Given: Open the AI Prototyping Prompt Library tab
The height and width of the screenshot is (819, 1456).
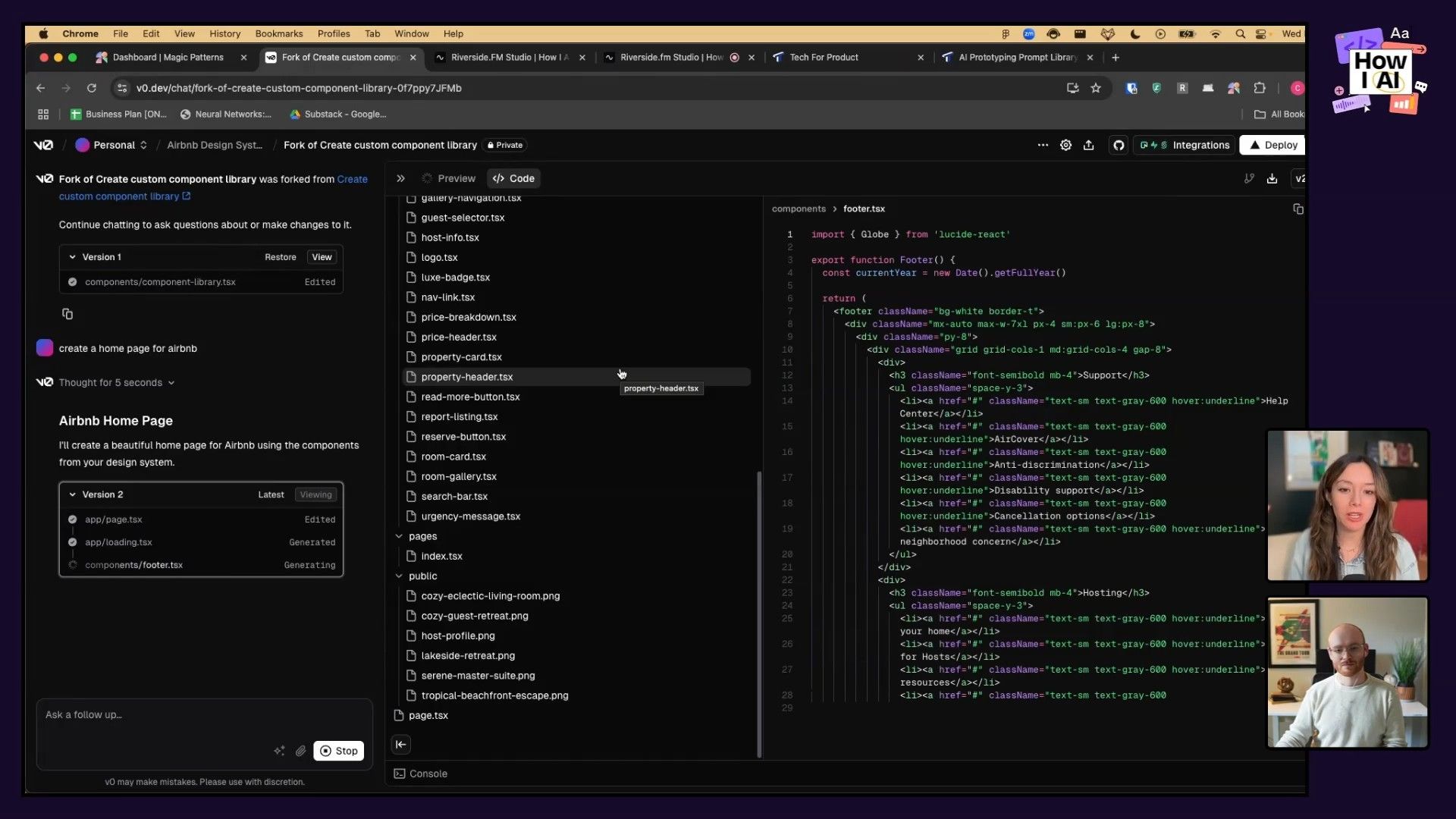Looking at the screenshot, I should click(1018, 58).
